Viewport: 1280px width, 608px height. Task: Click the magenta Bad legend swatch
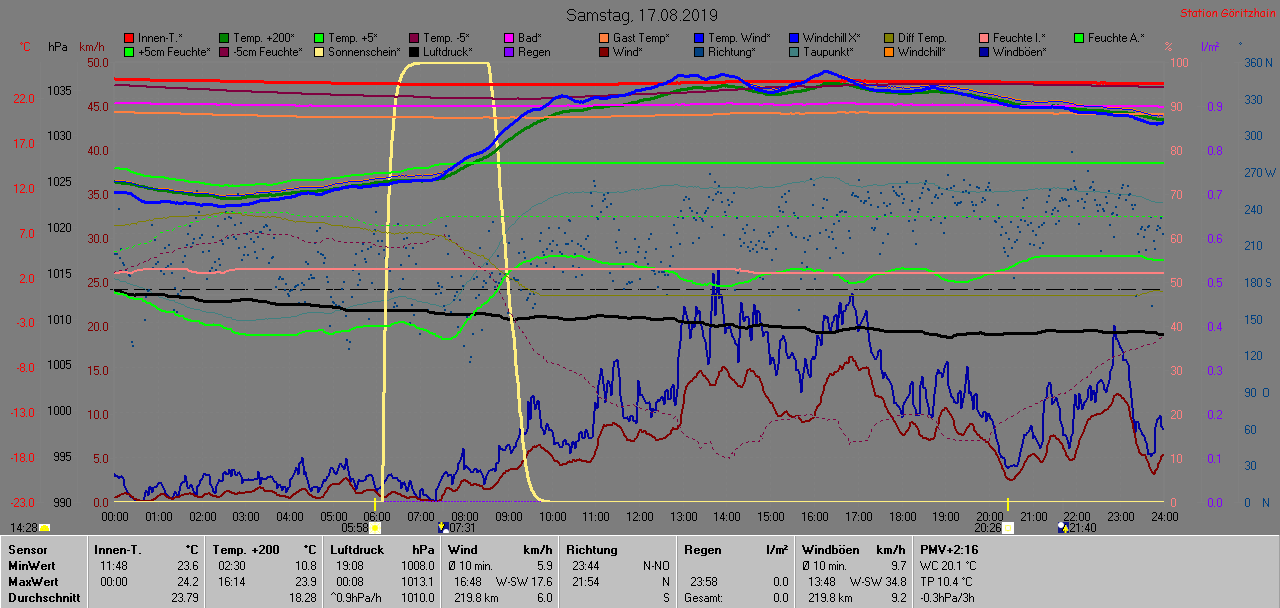pos(509,37)
